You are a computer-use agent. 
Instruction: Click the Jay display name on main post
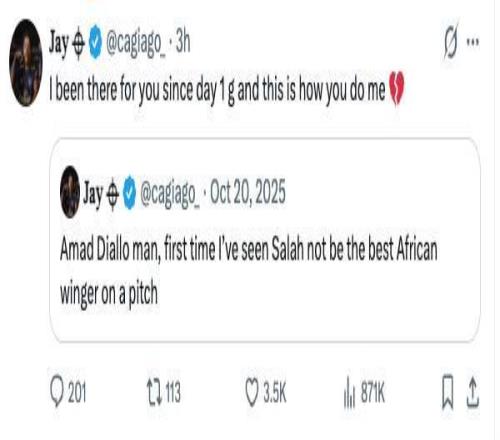(59, 43)
